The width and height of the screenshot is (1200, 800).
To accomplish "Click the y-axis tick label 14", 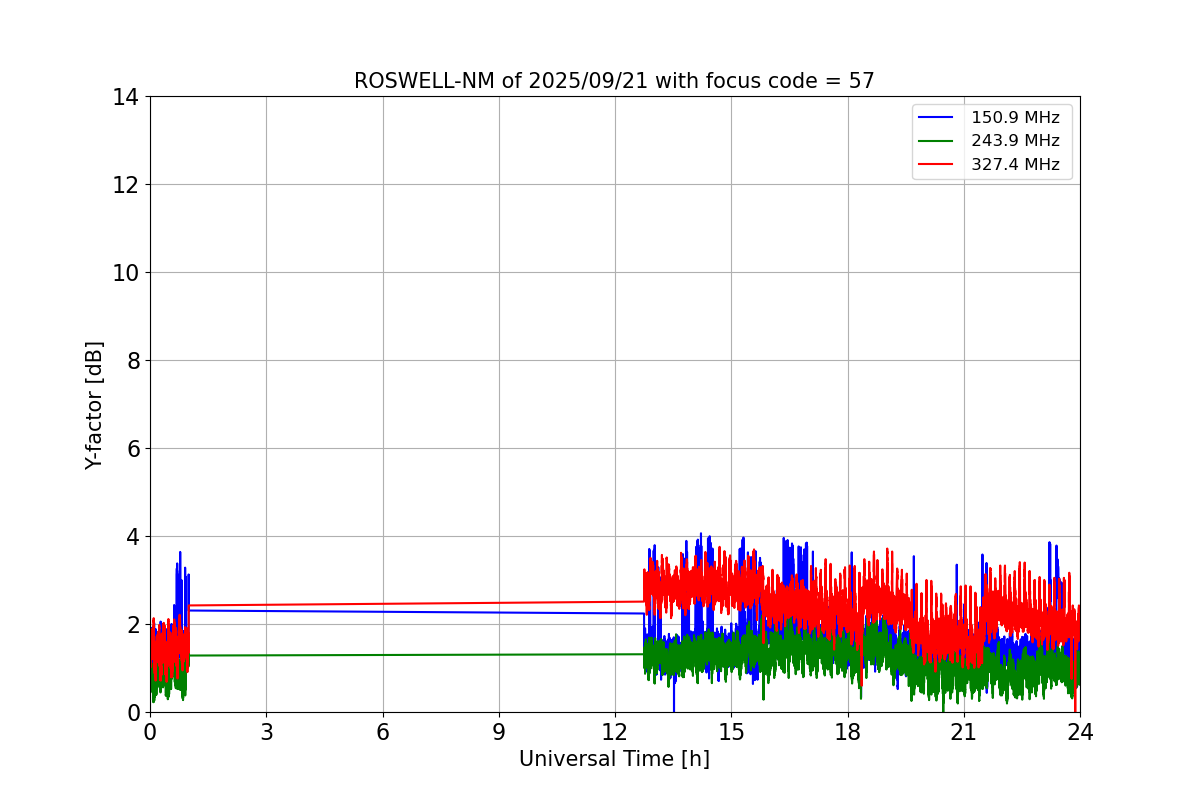I will (125, 97).
